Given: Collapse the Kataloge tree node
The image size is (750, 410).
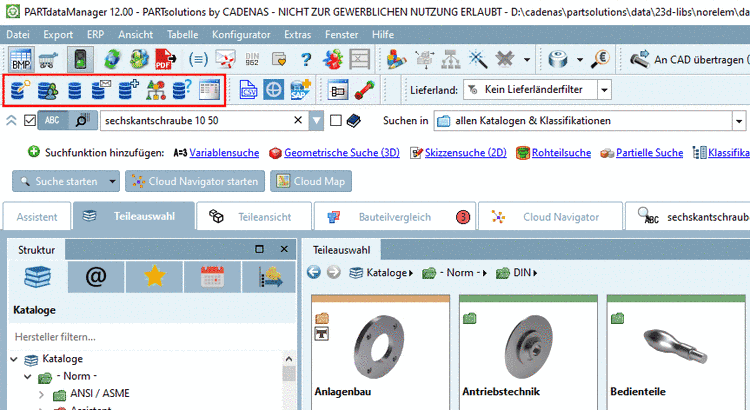Looking at the screenshot, I should point(14,359).
